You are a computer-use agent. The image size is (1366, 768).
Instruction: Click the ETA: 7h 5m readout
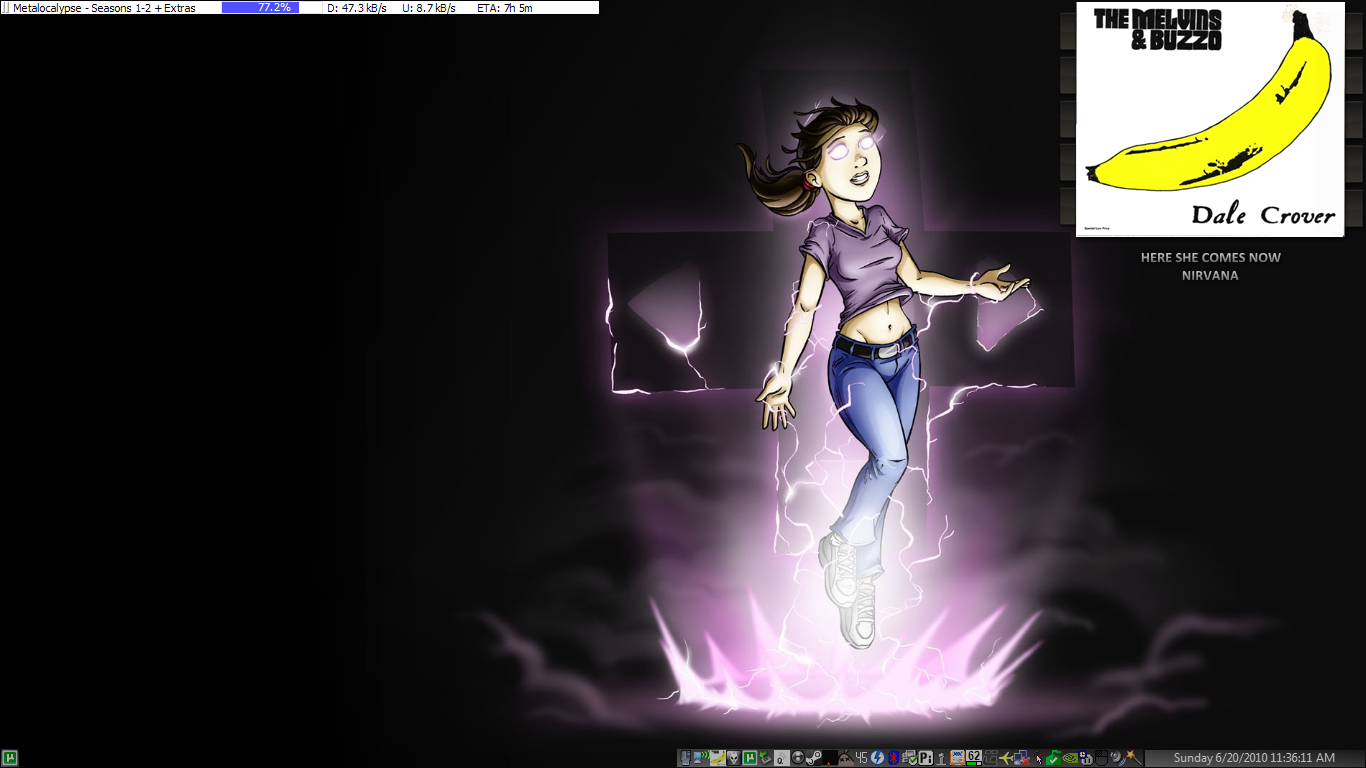pyautogui.click(x=505, y=7)
